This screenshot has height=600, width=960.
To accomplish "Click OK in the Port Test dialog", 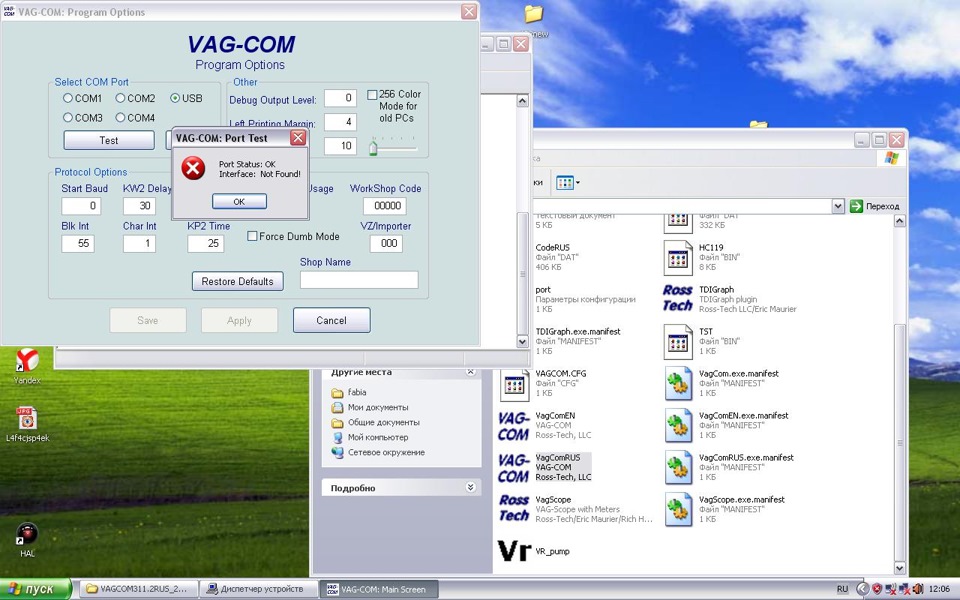I will coord(239,201).
